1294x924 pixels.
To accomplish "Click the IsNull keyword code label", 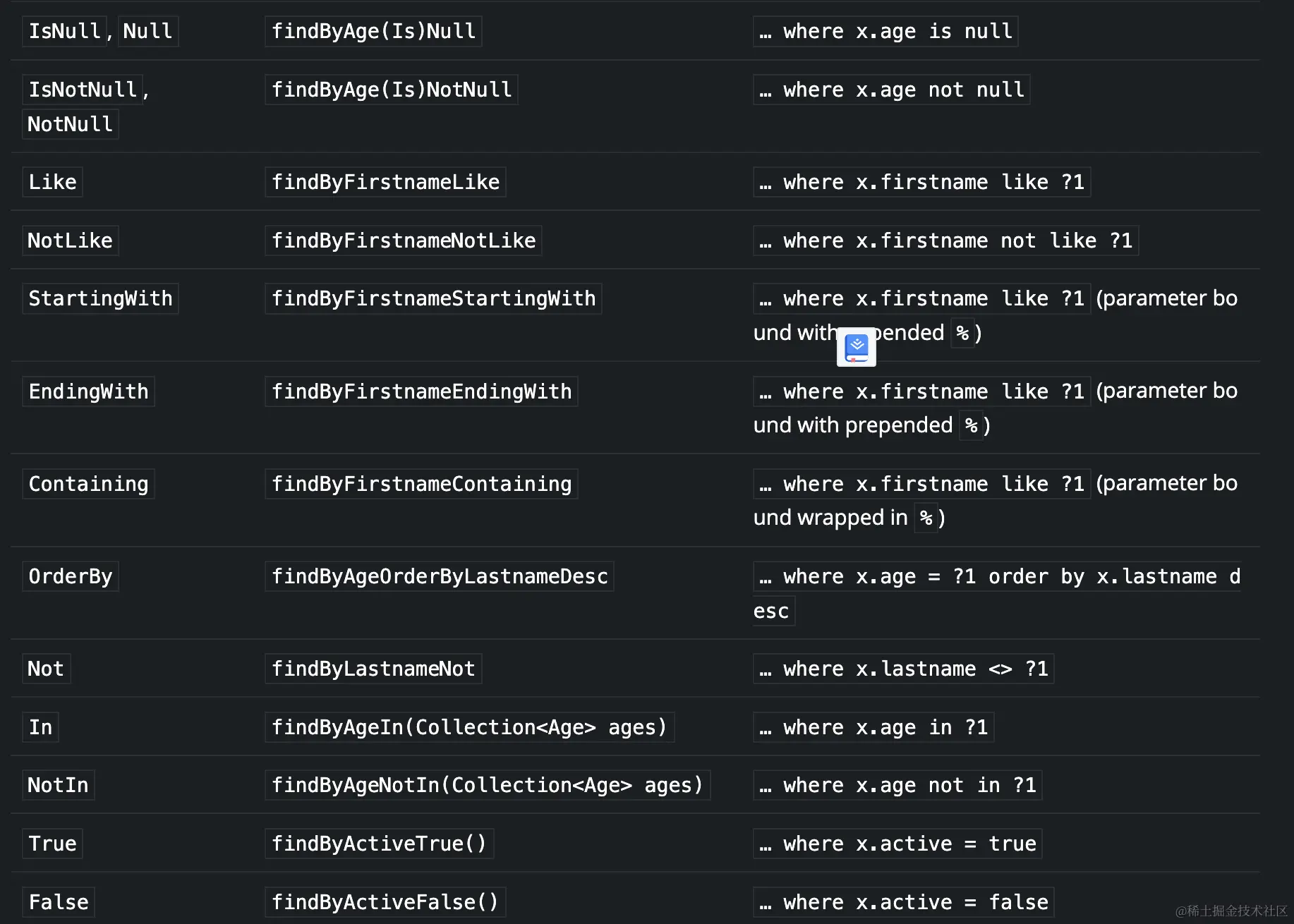I will 64,31.
